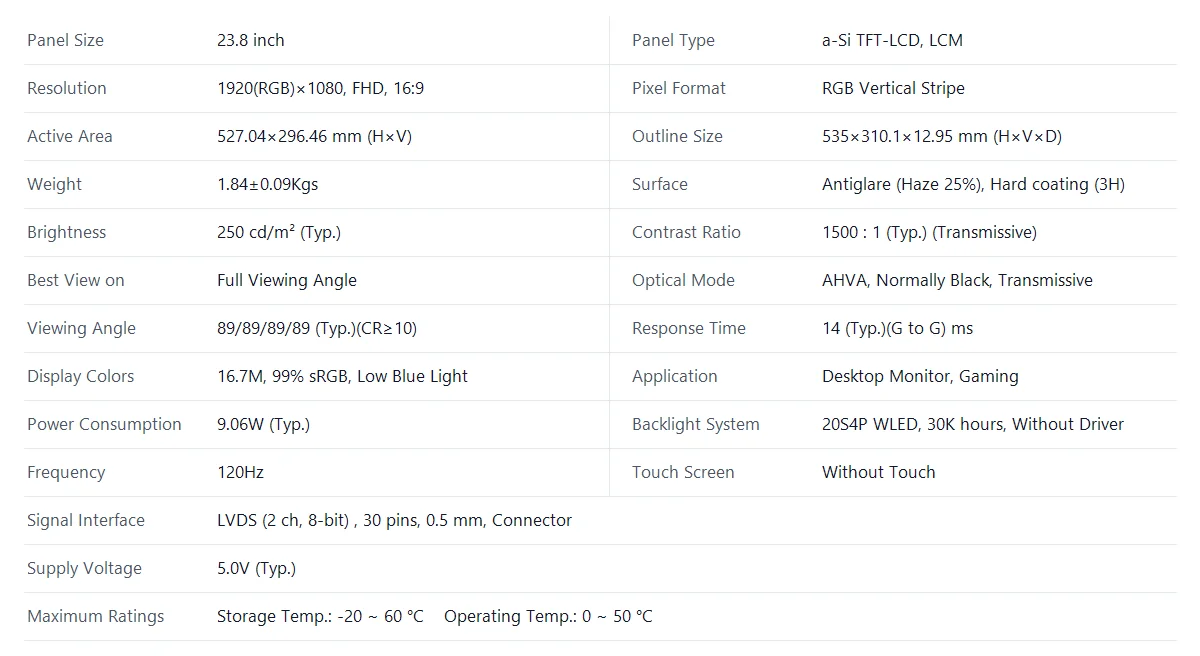Click the "1500 : 1 (Typ.) (Transmissive)" value
This screenshot has height=656, width=1200.
coord(929,232)
